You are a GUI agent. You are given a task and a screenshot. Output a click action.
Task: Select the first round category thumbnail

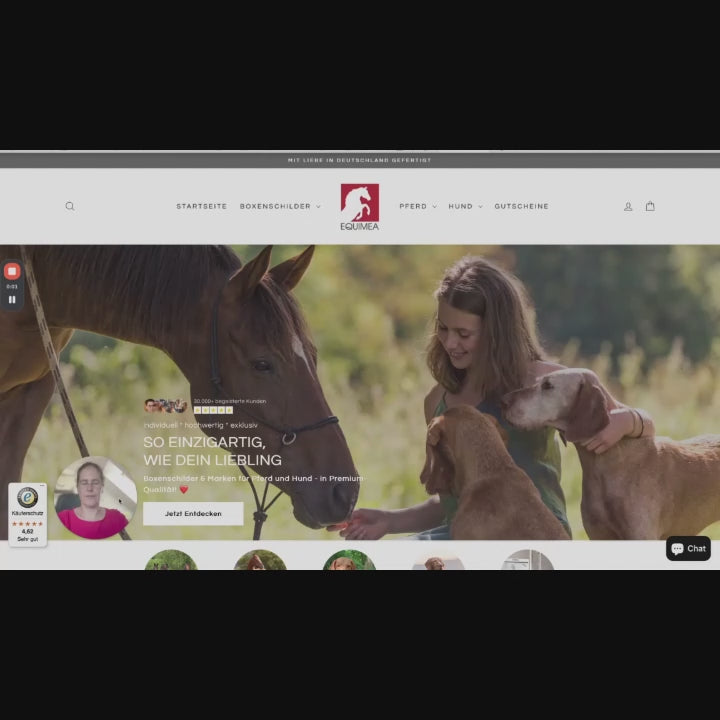(170, 560)
